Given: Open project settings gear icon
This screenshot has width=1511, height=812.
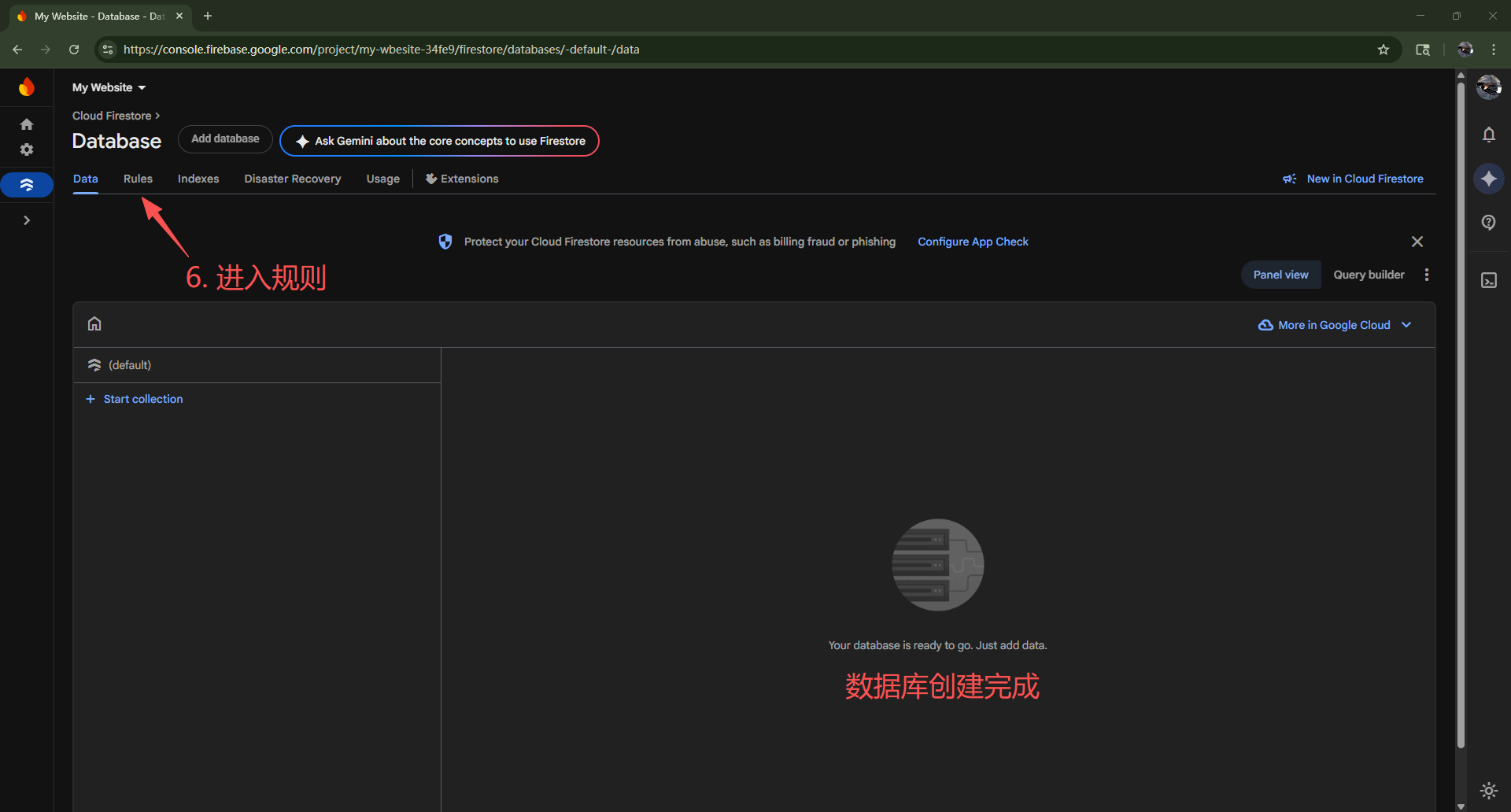Looking at the screenshot, I should [x=27, y=149].
